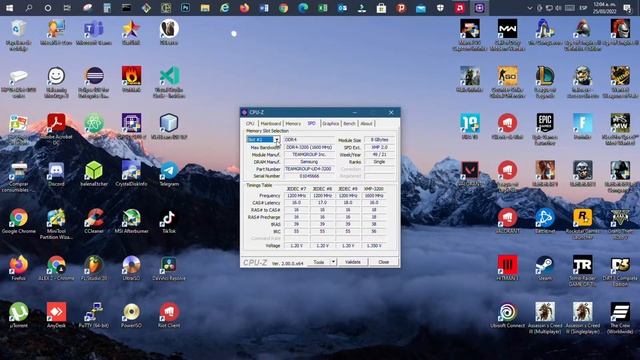This screenshot has height=360, width=640.
Task: Open the Visual Studio Code Insiders shortcut
Action: [169, 82]
